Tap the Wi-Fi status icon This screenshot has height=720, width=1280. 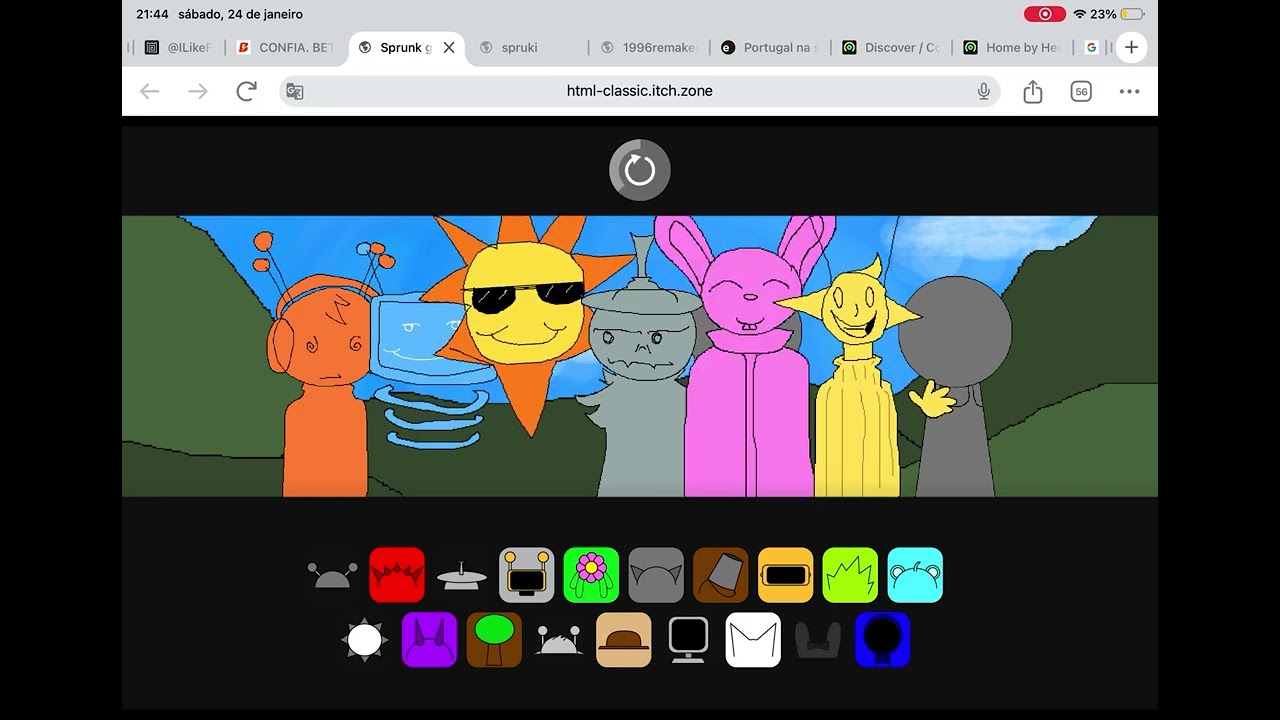(1079, 14)
